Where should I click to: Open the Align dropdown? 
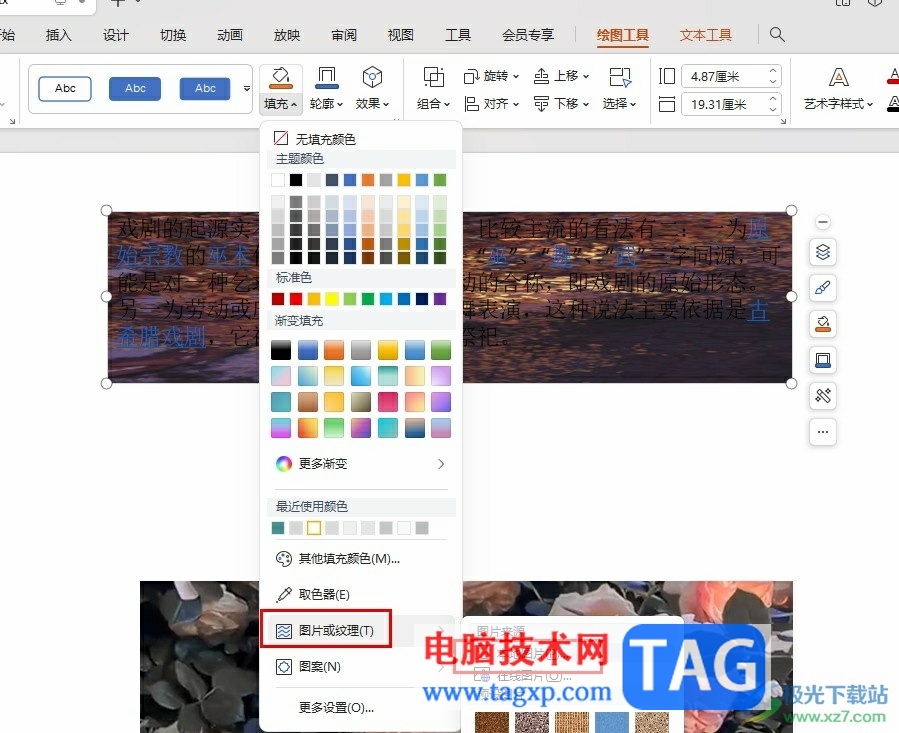point(491,104)
